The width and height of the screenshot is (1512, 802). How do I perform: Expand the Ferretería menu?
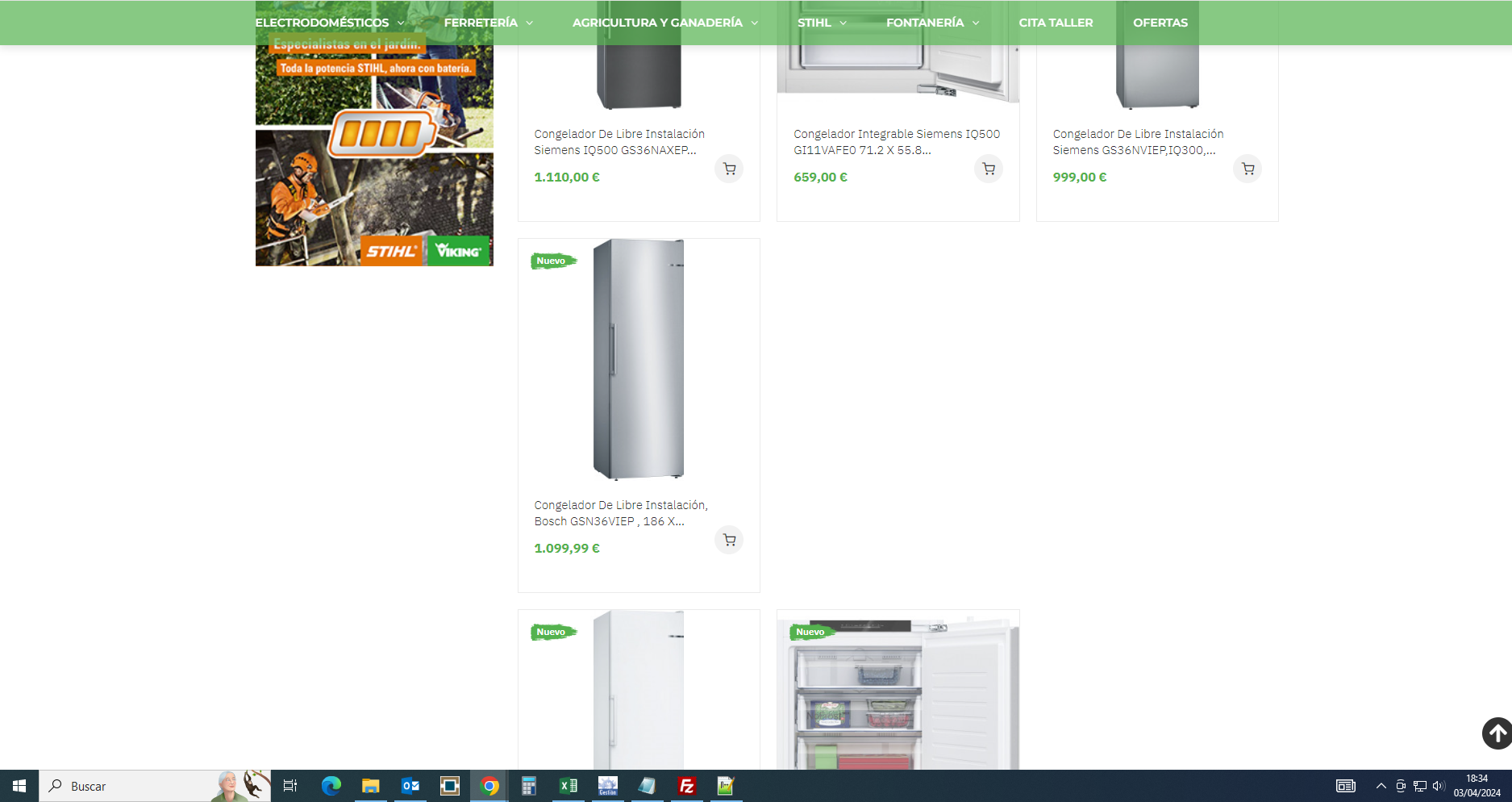(x=488, y=23)
